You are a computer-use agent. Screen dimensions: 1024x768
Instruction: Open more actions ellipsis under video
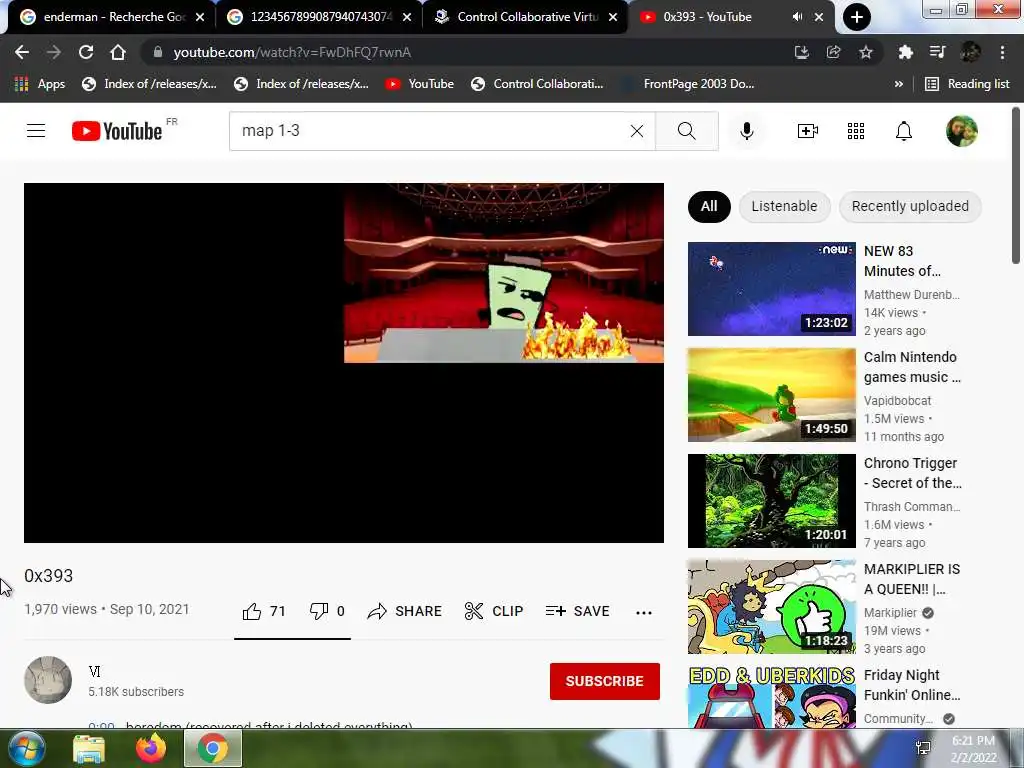[643, 613]
